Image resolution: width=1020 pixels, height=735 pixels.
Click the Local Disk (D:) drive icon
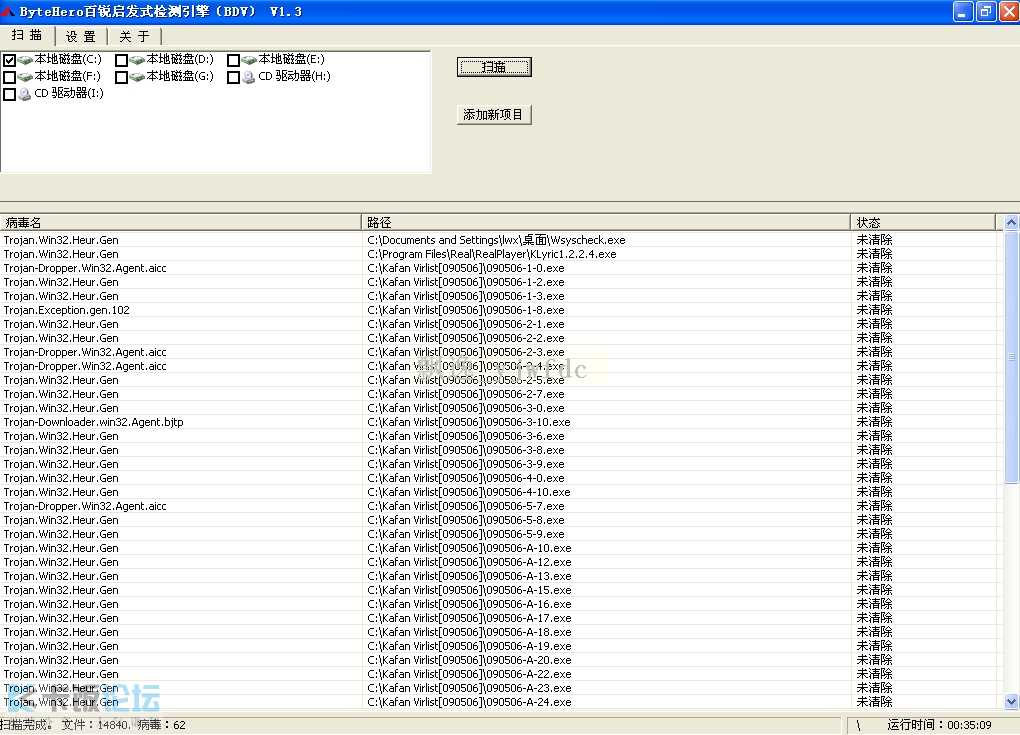click(137, 60)
